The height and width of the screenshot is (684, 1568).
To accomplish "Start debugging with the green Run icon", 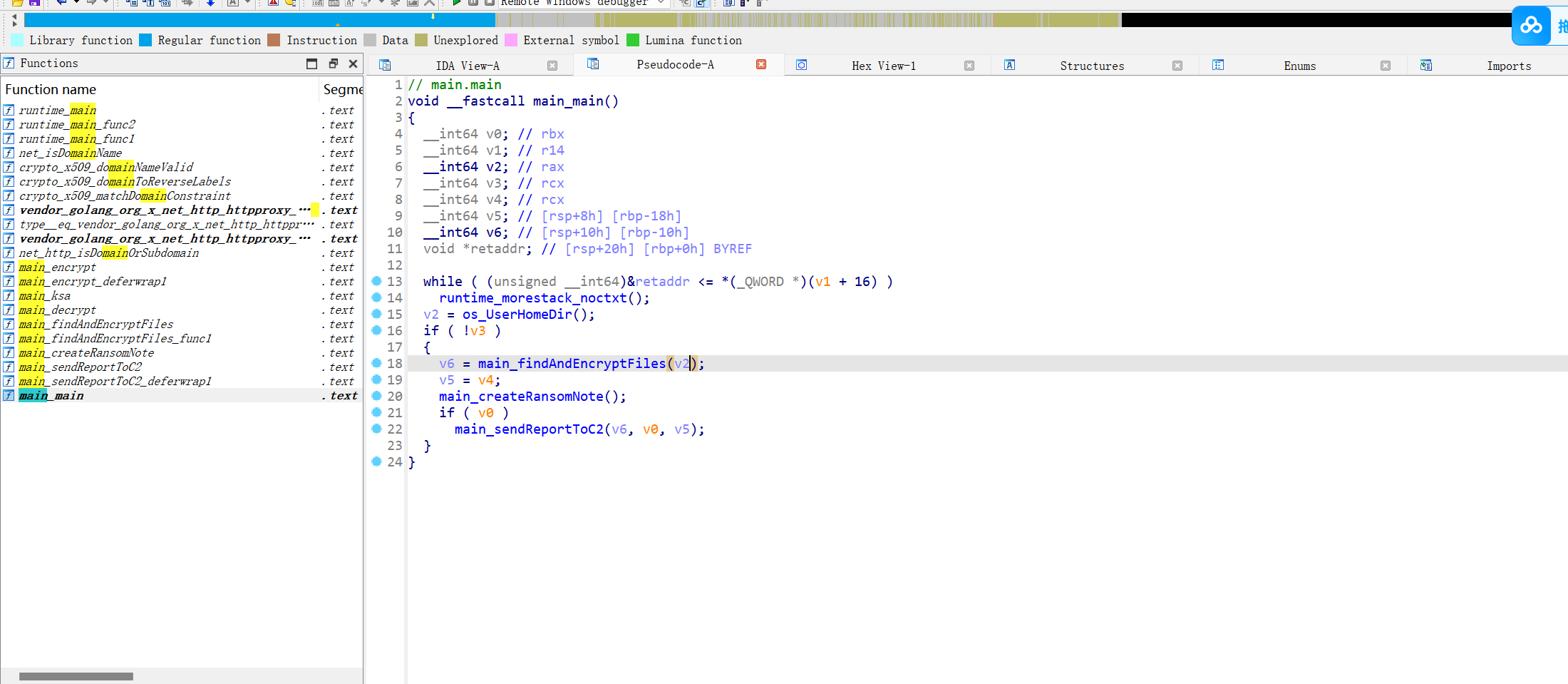I will pos(456,4).
